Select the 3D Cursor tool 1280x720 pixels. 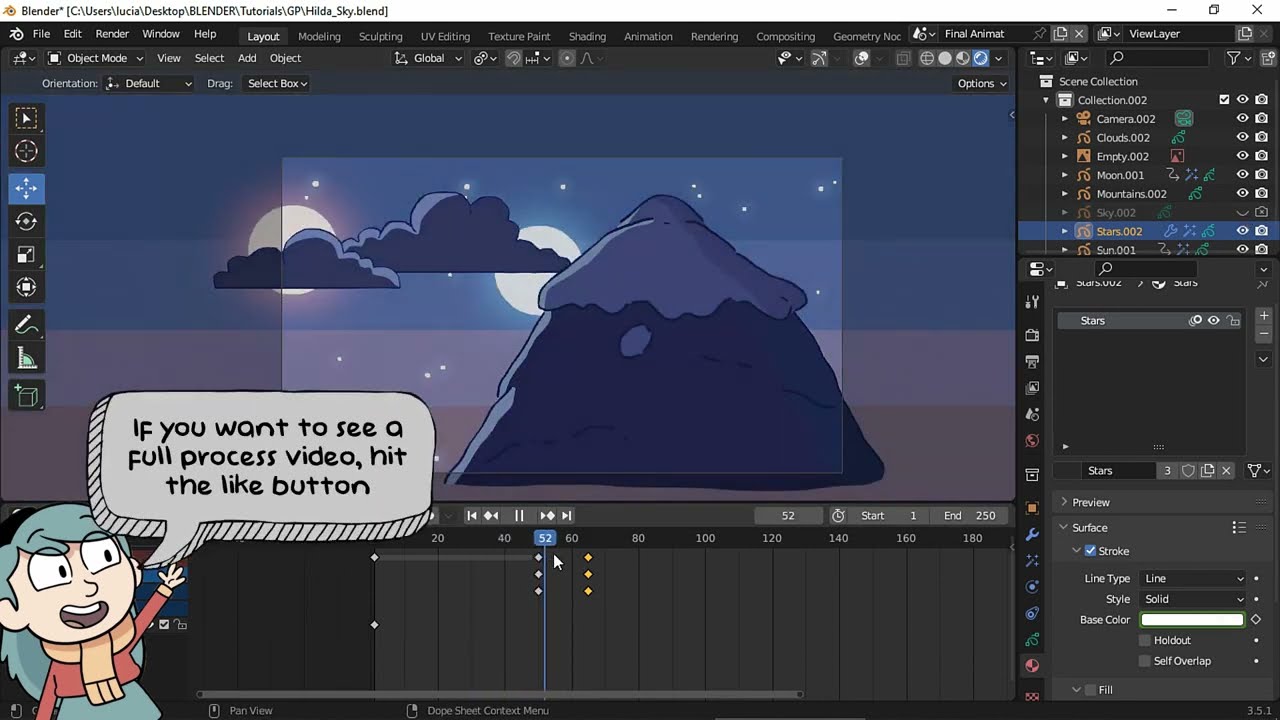click(x=27, y=151)
